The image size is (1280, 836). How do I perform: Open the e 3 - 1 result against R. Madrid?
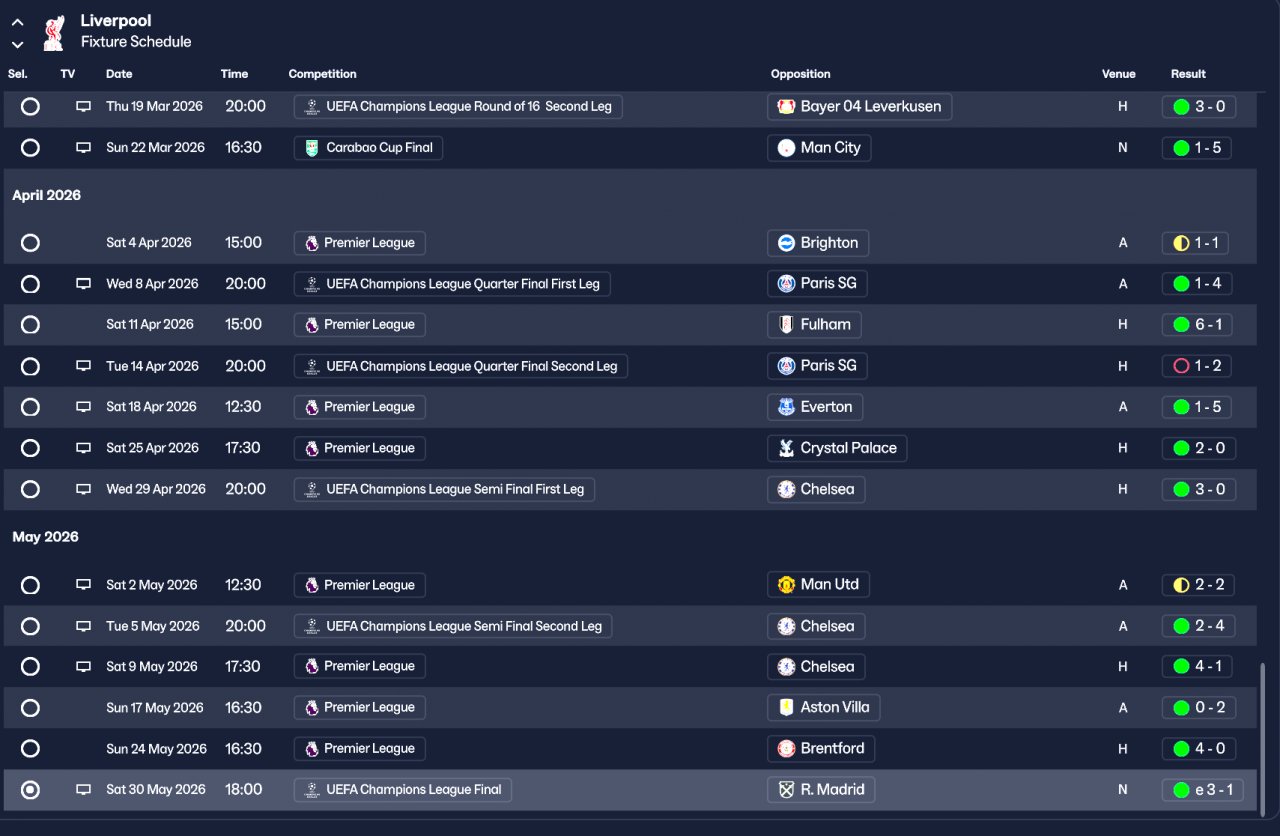pyautogui.click(x=1203, y=790)
